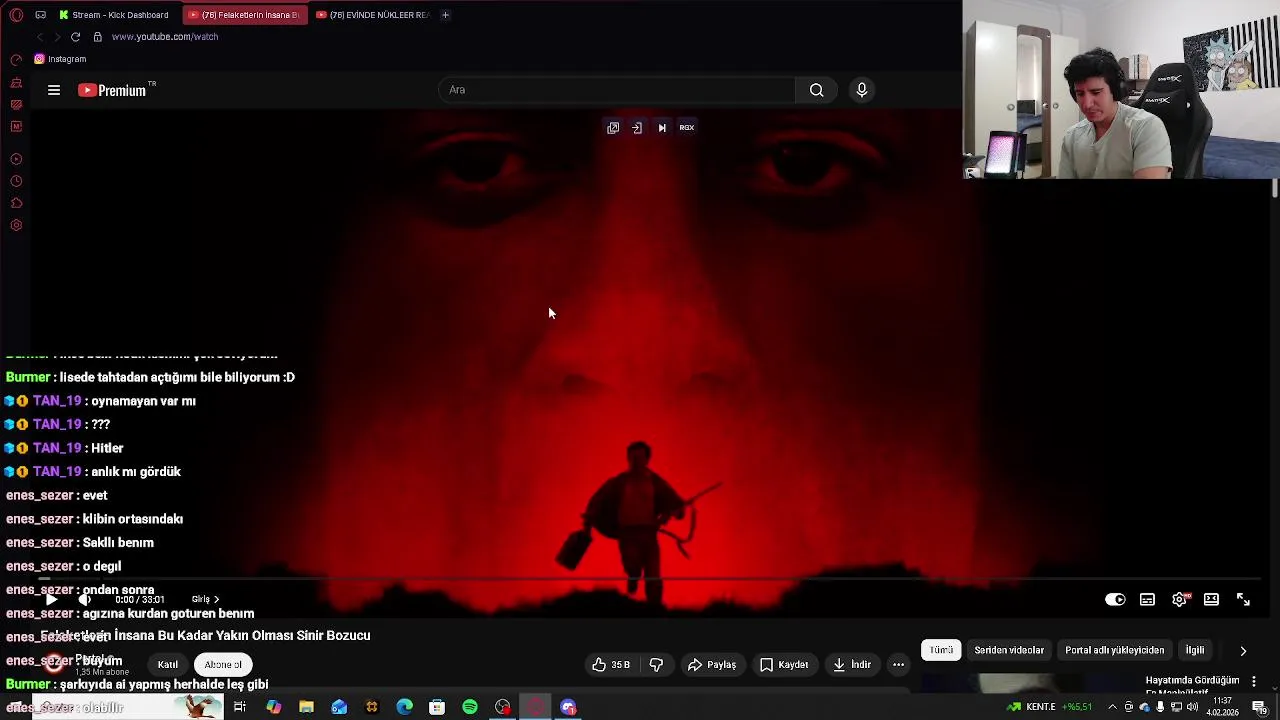Open options for 'Hayatımda Gördüğüm' video

(x=1254, y=682)
